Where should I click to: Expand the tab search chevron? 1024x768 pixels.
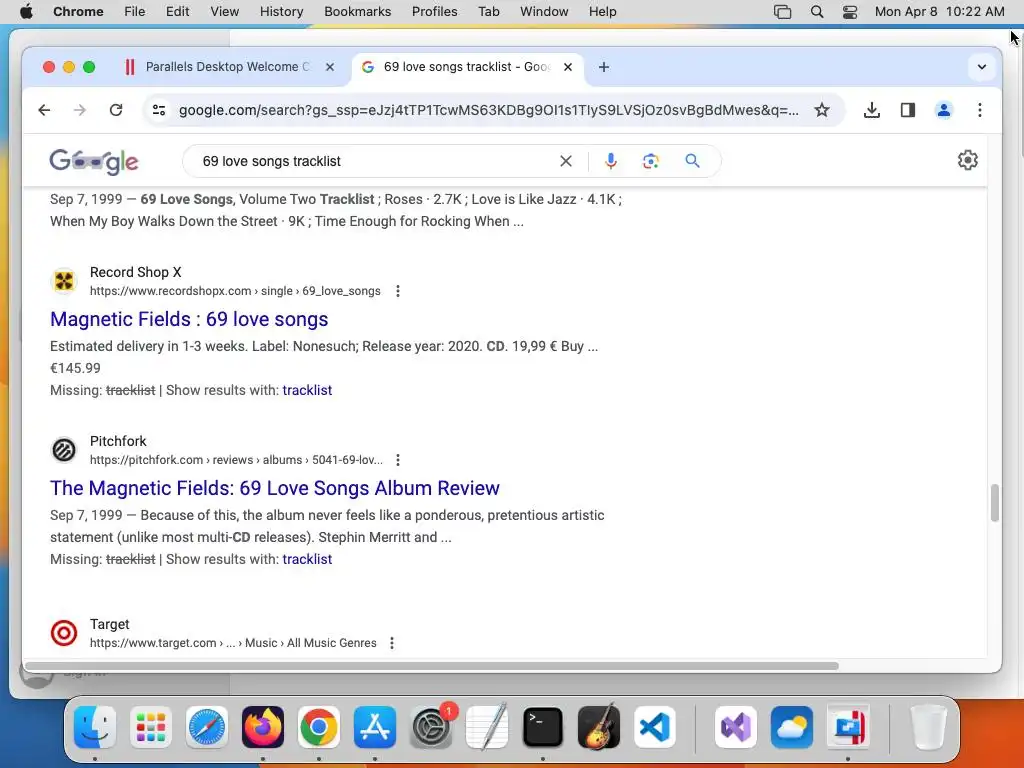tap(982, 67)
